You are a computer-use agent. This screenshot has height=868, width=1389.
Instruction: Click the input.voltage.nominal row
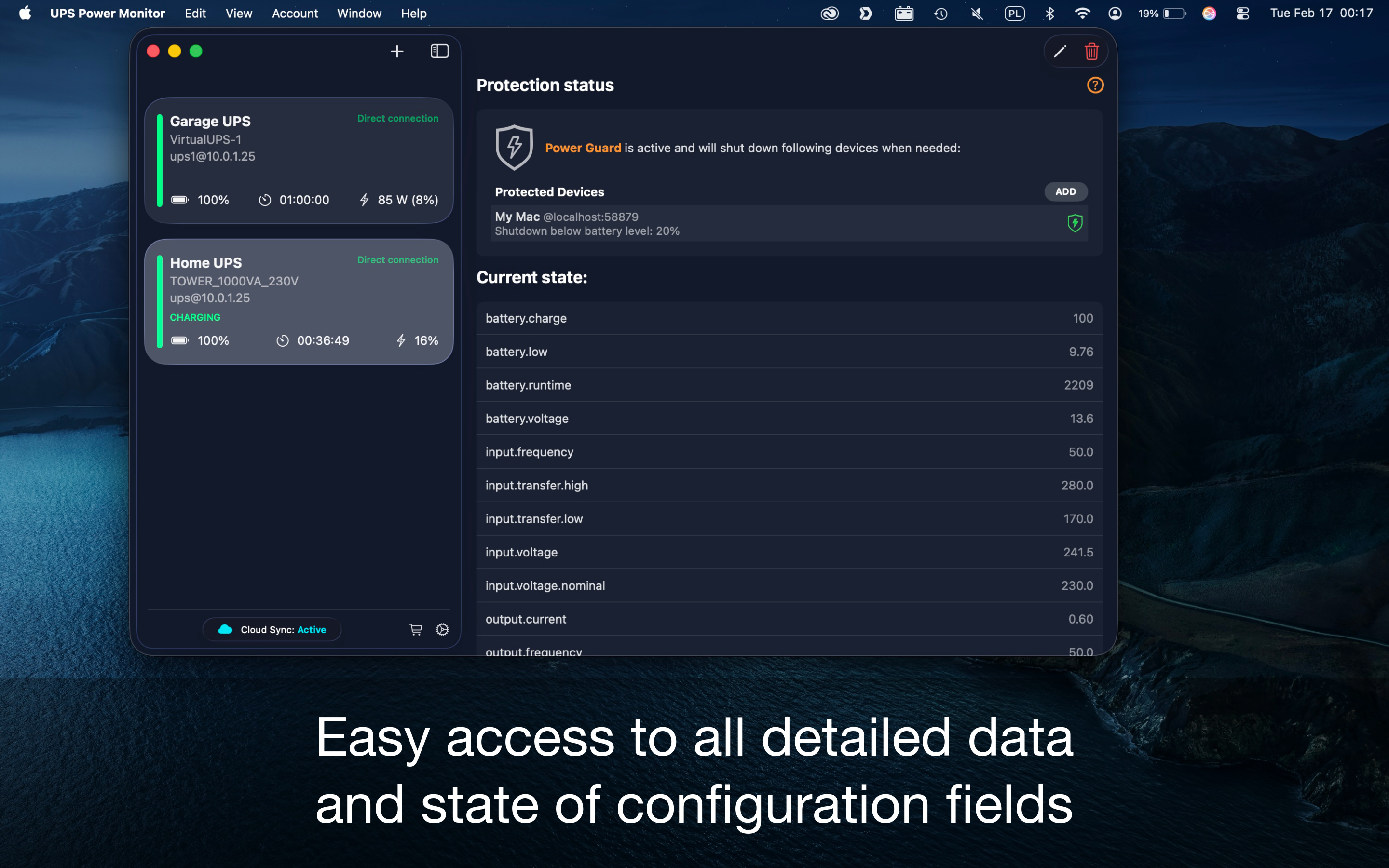(789, 585)
